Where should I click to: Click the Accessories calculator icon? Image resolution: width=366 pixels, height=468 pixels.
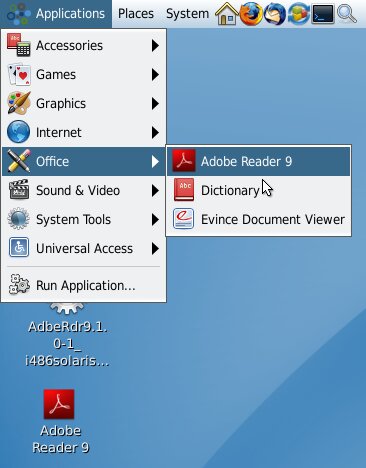click(x=19, y=45)
